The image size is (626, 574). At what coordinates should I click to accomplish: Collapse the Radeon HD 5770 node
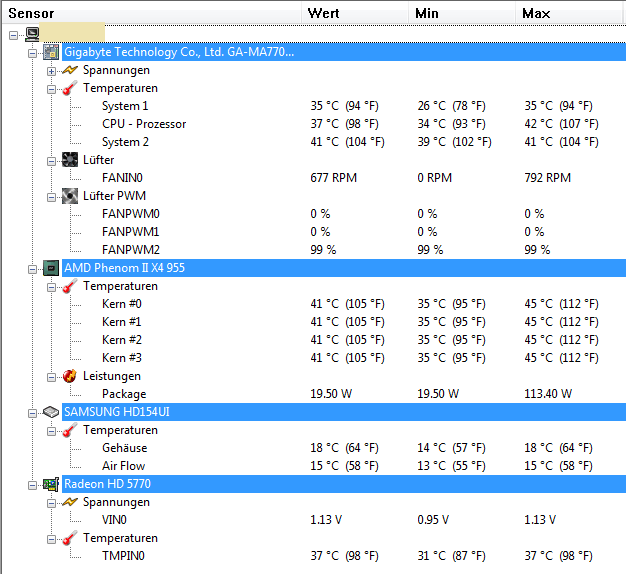[x=32, y=485]
